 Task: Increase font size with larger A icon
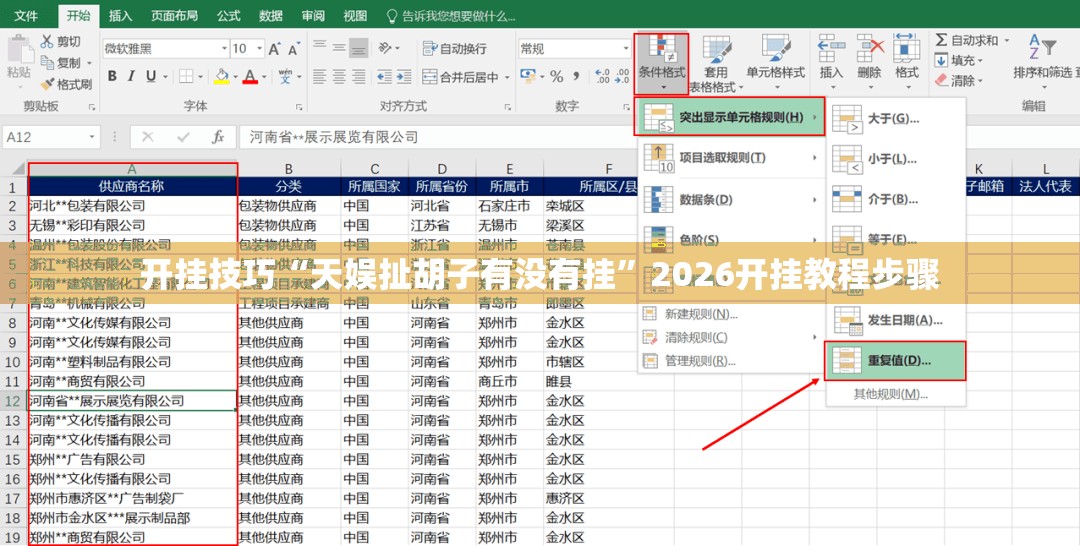(274, 49)
